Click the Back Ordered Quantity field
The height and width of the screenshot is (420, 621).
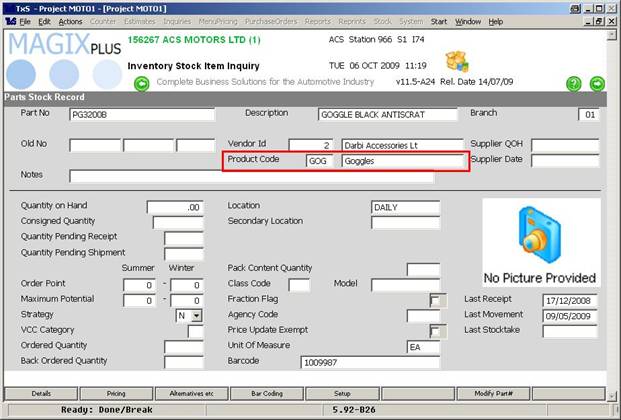point(184,363)
